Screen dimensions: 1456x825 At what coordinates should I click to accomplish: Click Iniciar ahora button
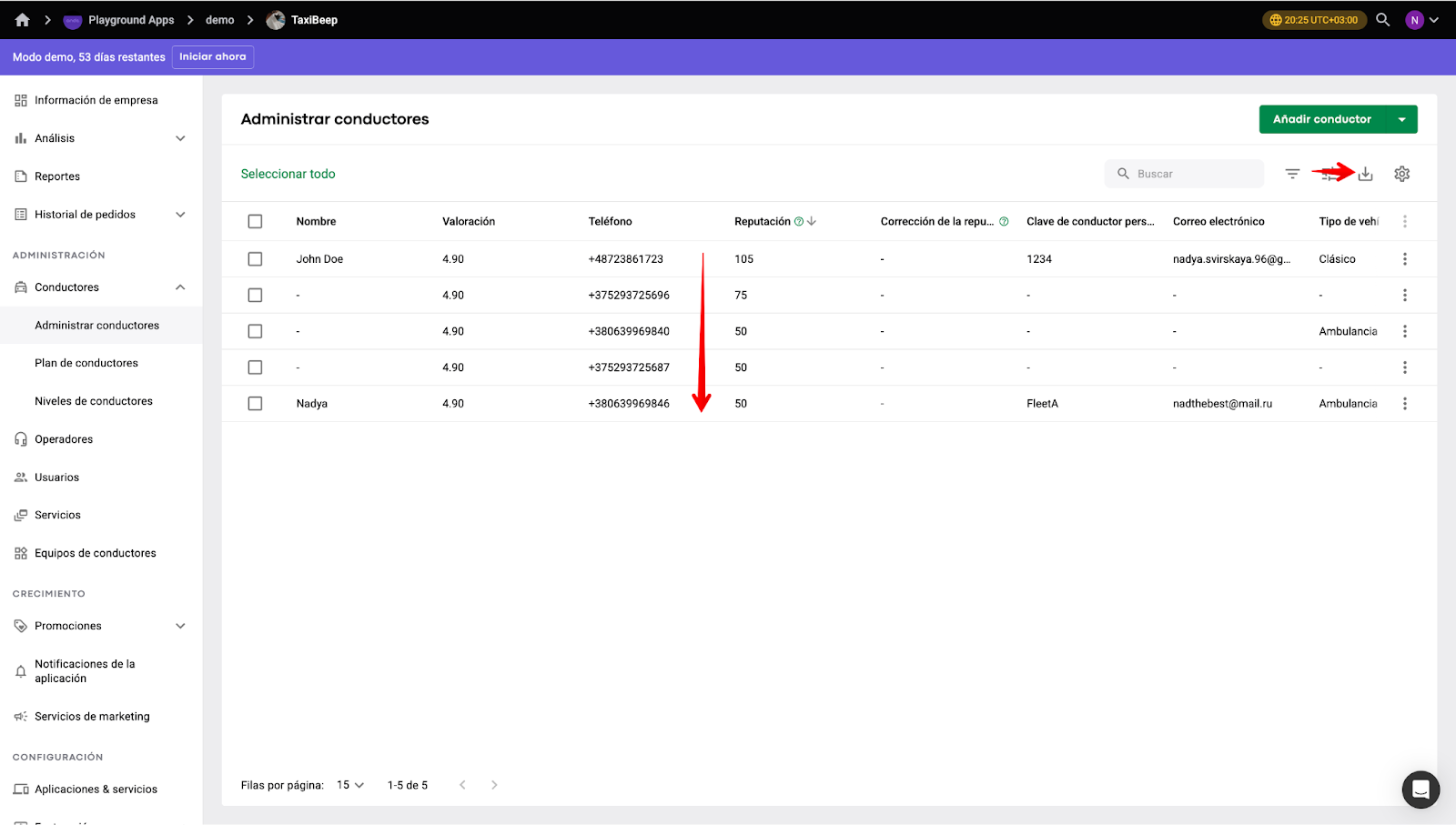(212, 56)
